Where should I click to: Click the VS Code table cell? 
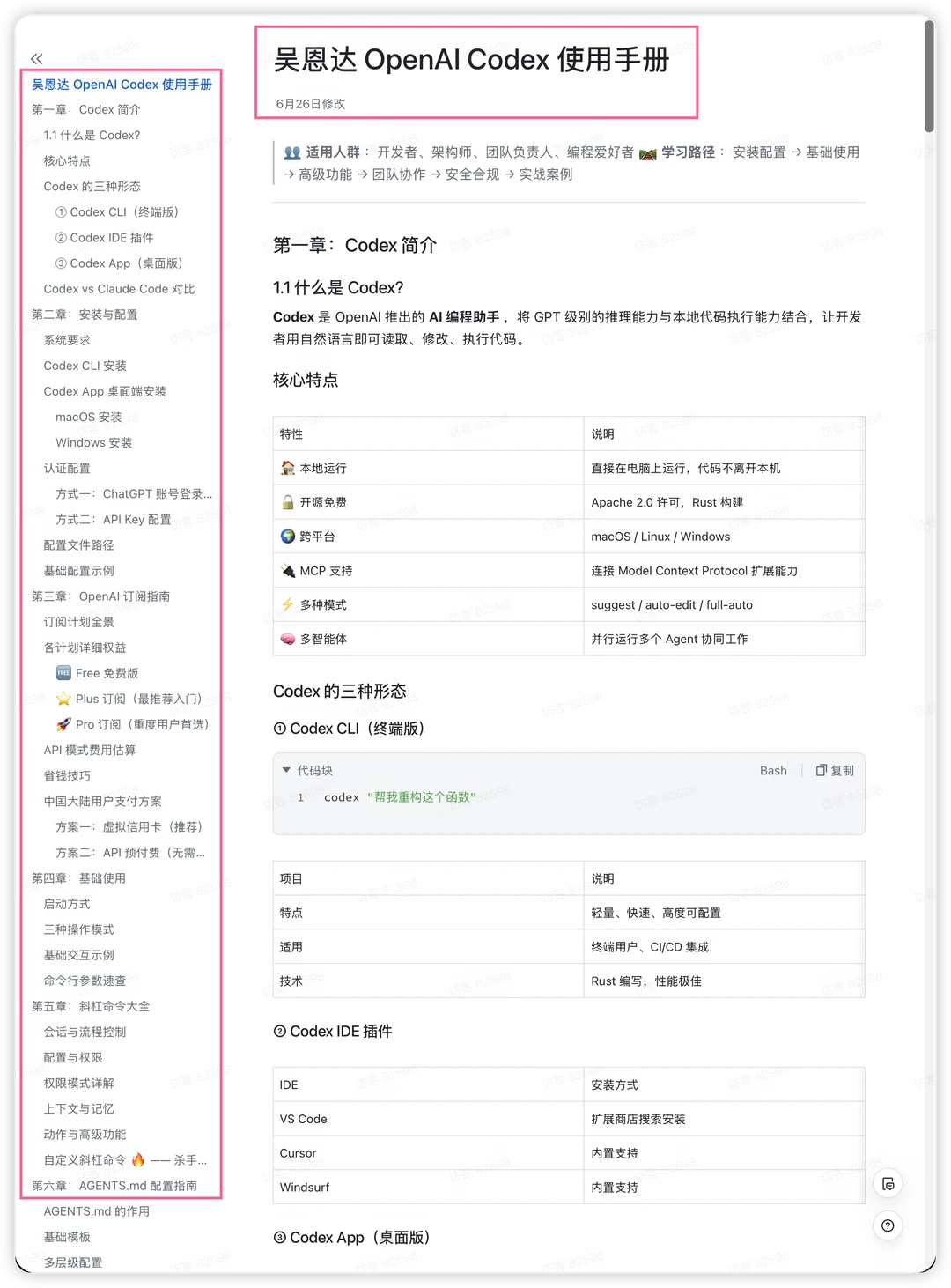(x=428, y=1119)
